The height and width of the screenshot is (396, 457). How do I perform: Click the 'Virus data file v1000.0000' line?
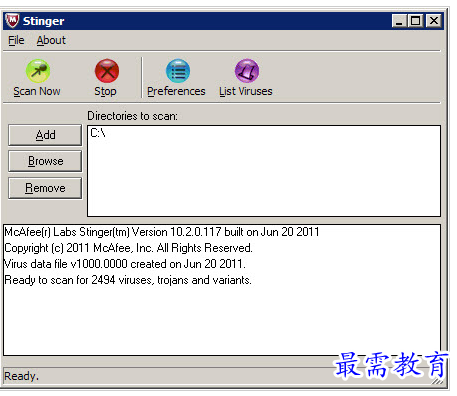tap(125, 264)
